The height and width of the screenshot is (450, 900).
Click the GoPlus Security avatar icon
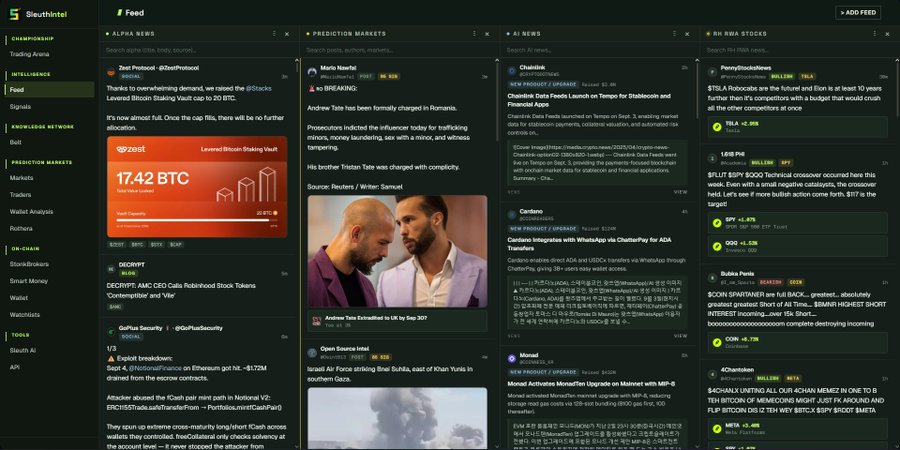111,332
